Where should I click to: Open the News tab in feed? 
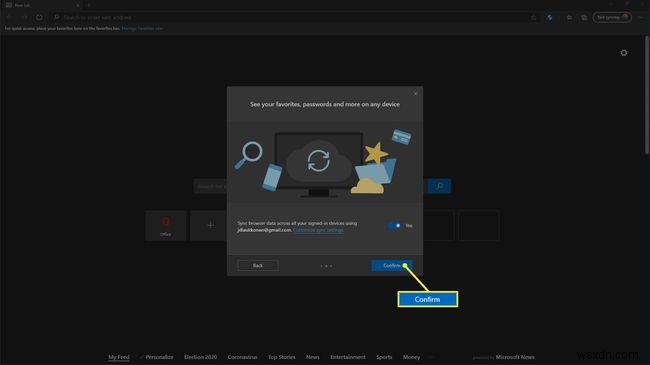click(x=313, y=357)
